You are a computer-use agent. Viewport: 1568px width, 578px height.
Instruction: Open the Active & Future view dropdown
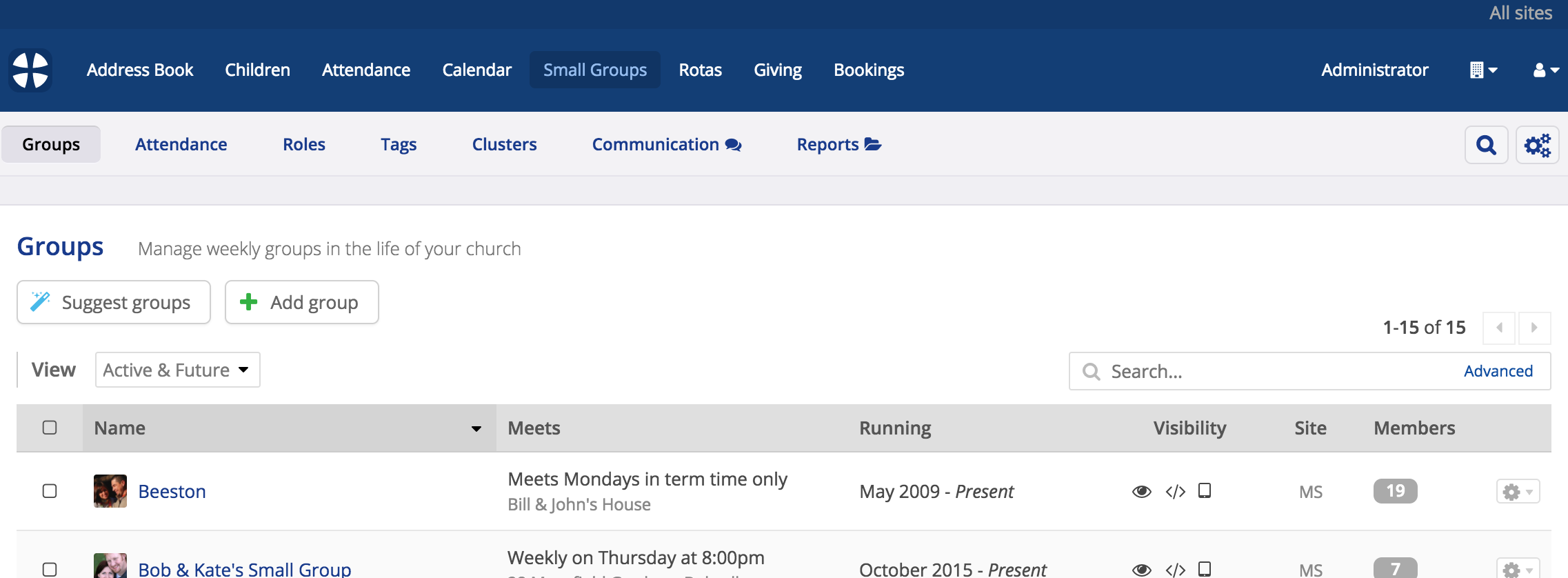pyautogui.click(x=177, y=370)
